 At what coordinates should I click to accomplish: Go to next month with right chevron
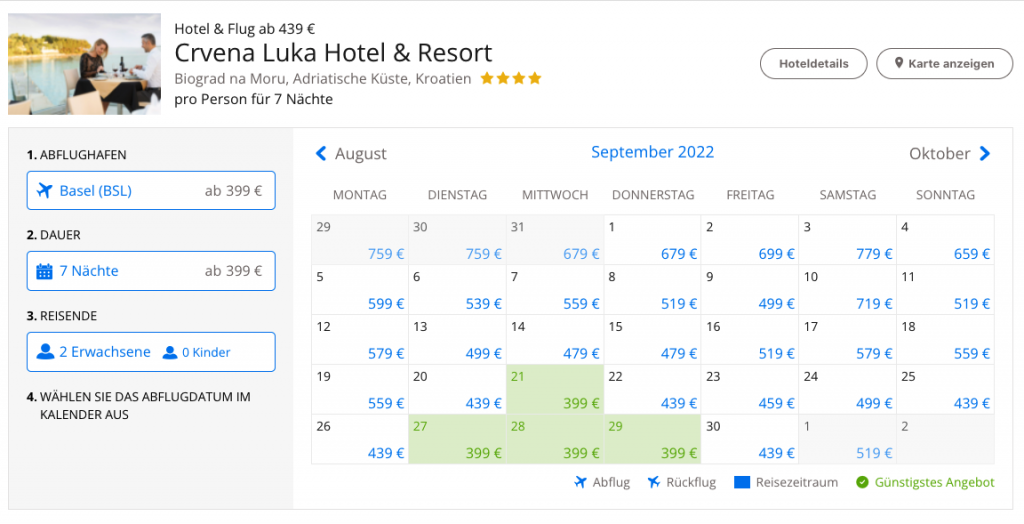pos(985,153)
